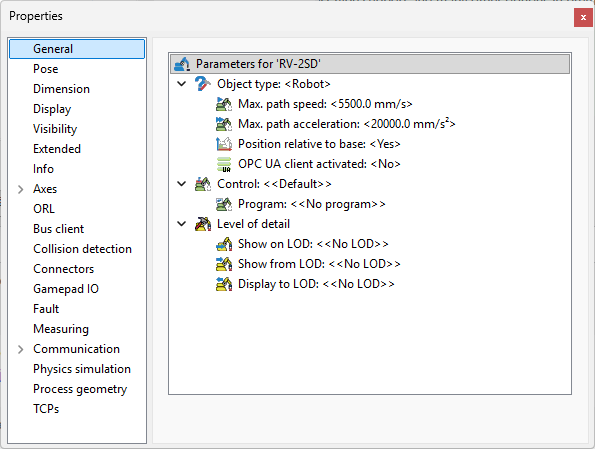Select the Physics simulation page
The width and height of the screenshot is (595, 449).
click(82, 369)
